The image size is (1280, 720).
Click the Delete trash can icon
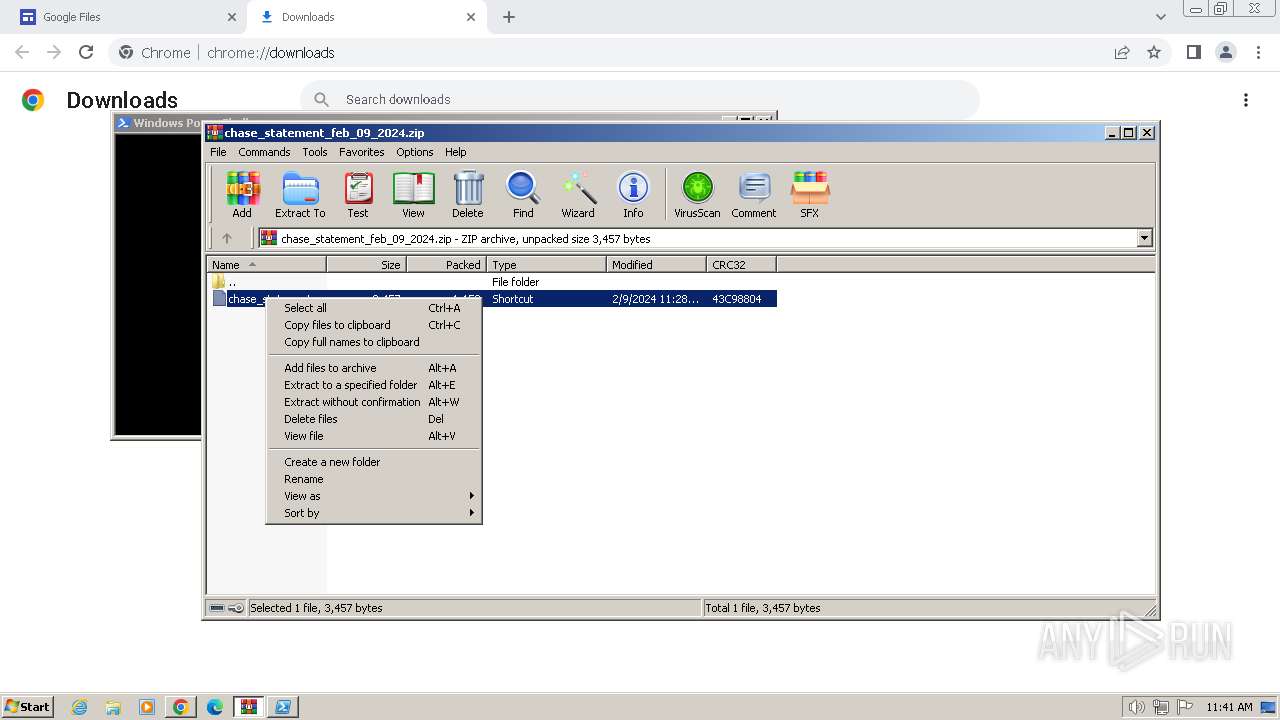tap(467, 194)
